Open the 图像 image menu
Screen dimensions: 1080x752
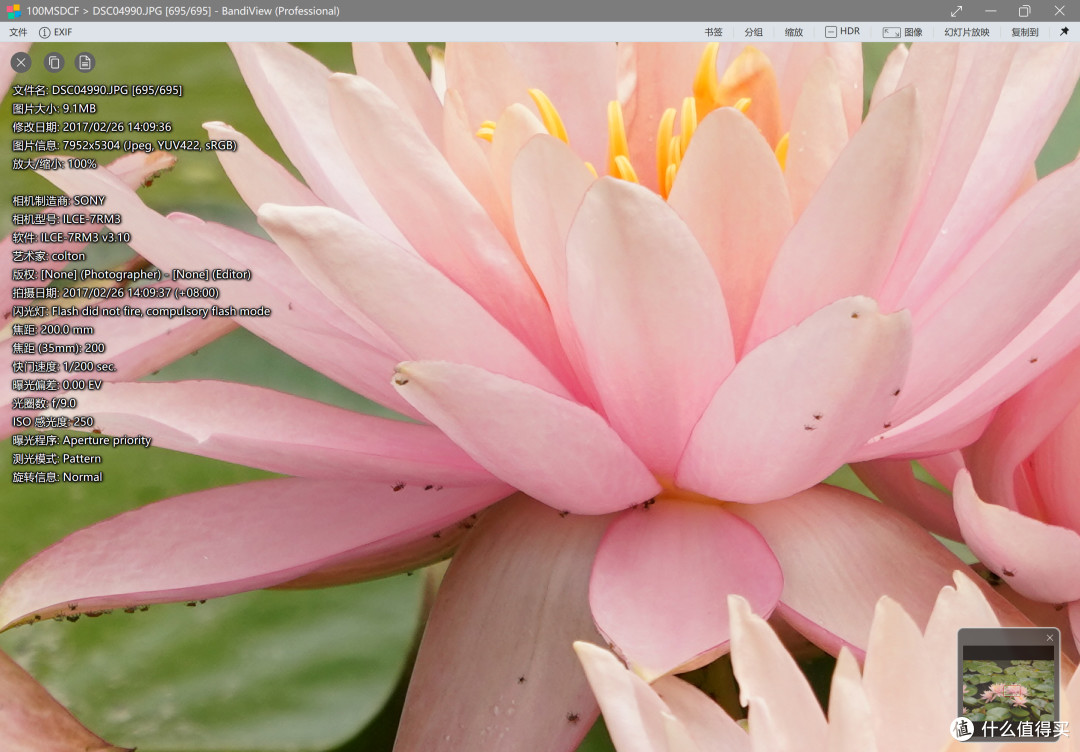point(903,32)
